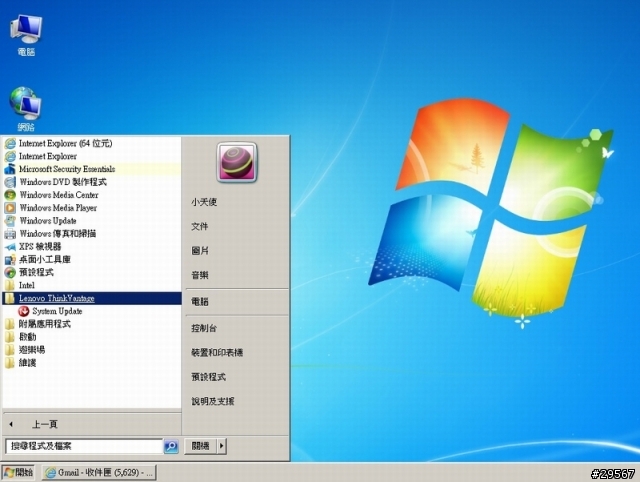Select the XPS 檢視器 text entry
Image resolution: width=640 pixels, height=482 pixels.
pos(40,247)
